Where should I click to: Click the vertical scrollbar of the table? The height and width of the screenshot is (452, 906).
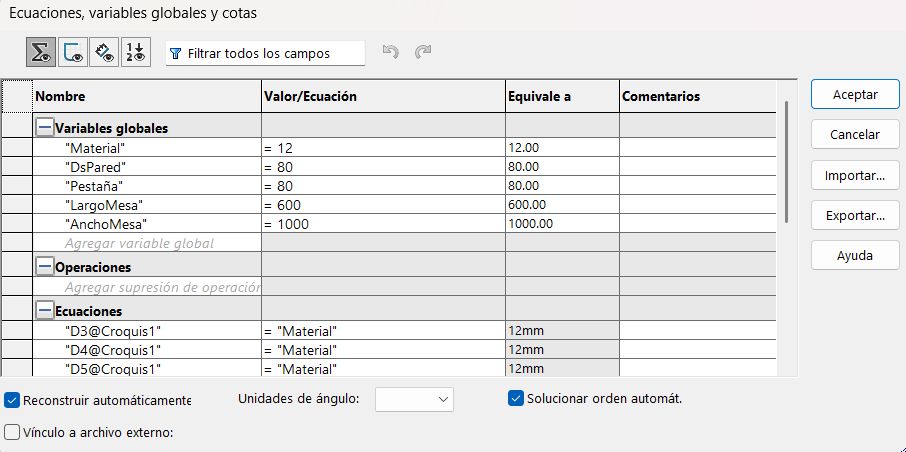tap(786, 162)
